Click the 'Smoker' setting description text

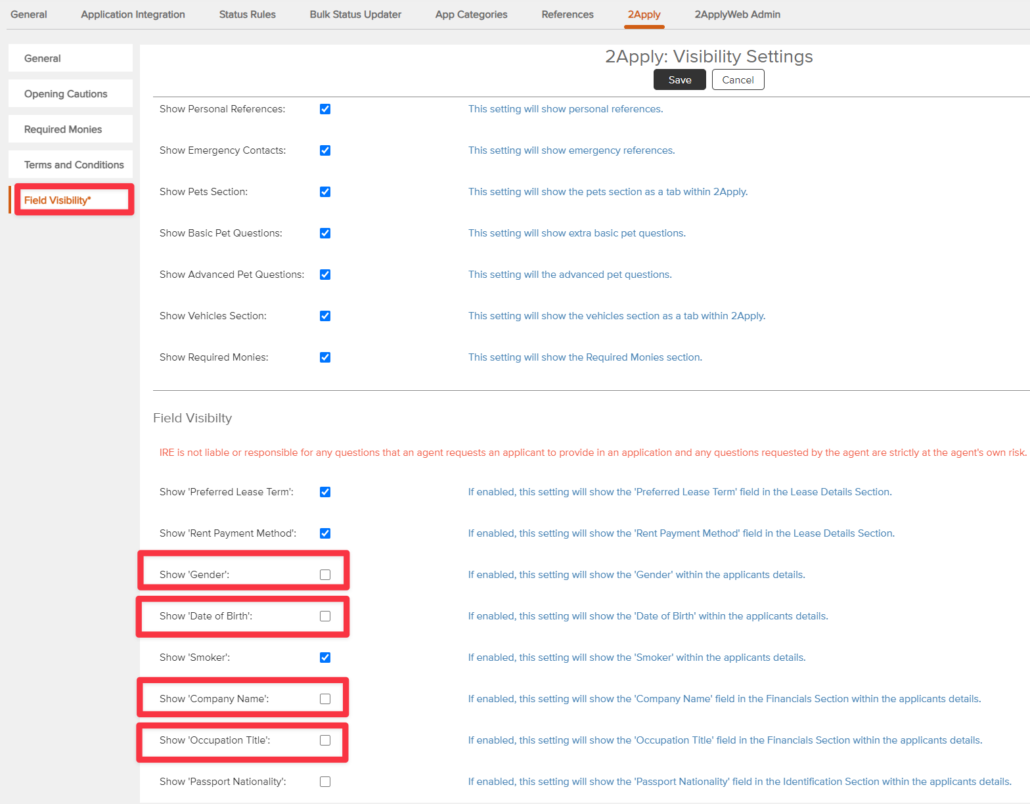[637, 658]
